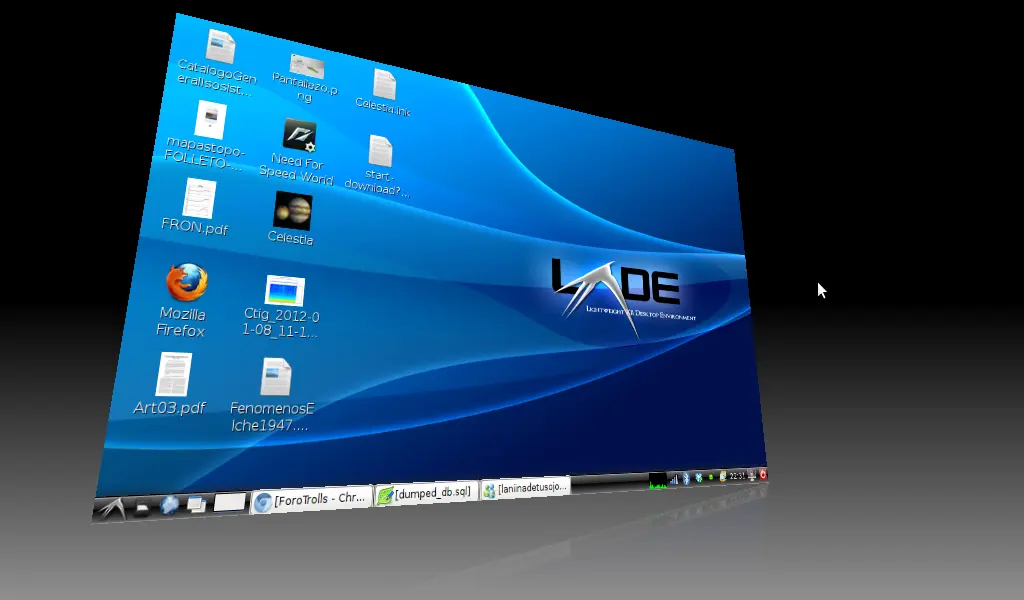Viewport: 1024px width, 600px height.
Task: Launch Need For Speed World shortcut
Action: 299,136
